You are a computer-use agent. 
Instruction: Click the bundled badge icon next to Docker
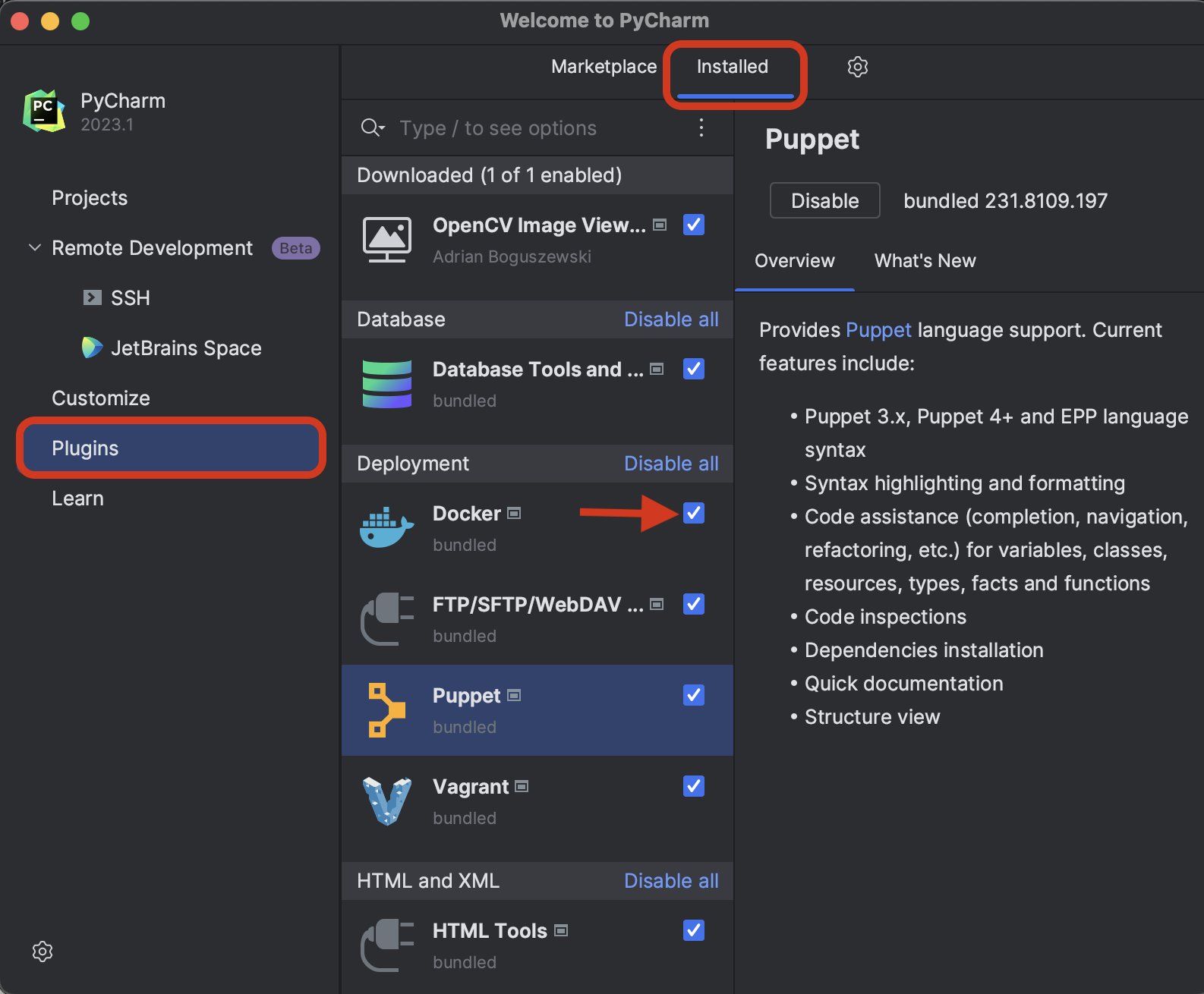click(514, 513)
